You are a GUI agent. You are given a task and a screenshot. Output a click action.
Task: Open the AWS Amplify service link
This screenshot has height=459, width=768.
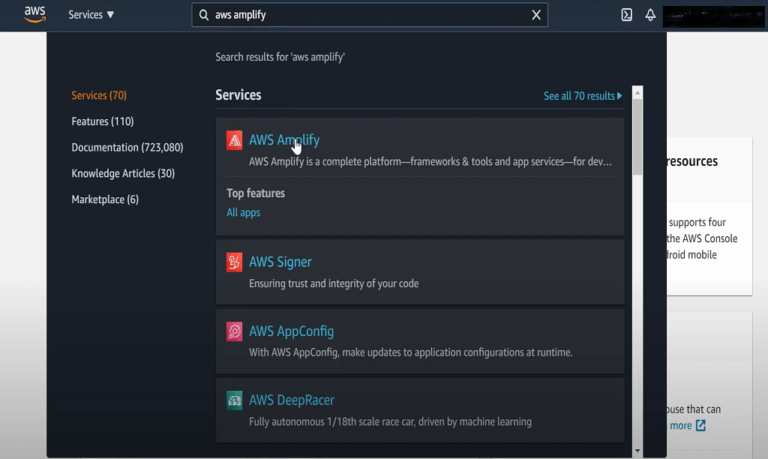(284, 140)
